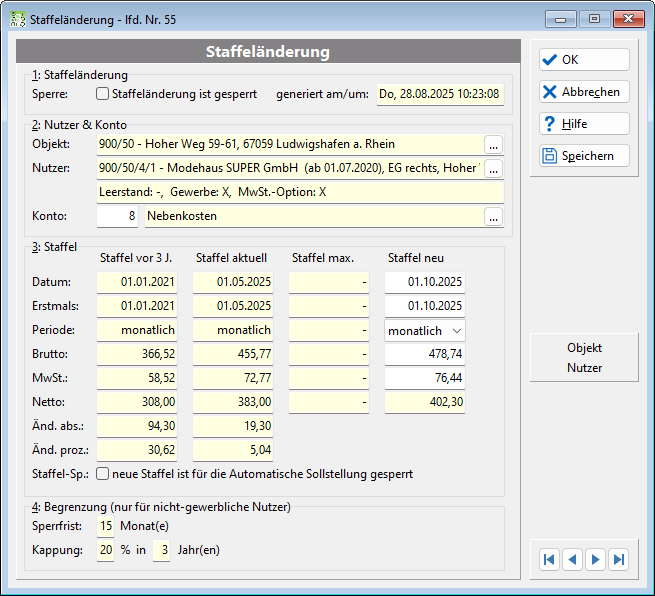
Task: Jump to the last record
Action: tap(618, 559)
